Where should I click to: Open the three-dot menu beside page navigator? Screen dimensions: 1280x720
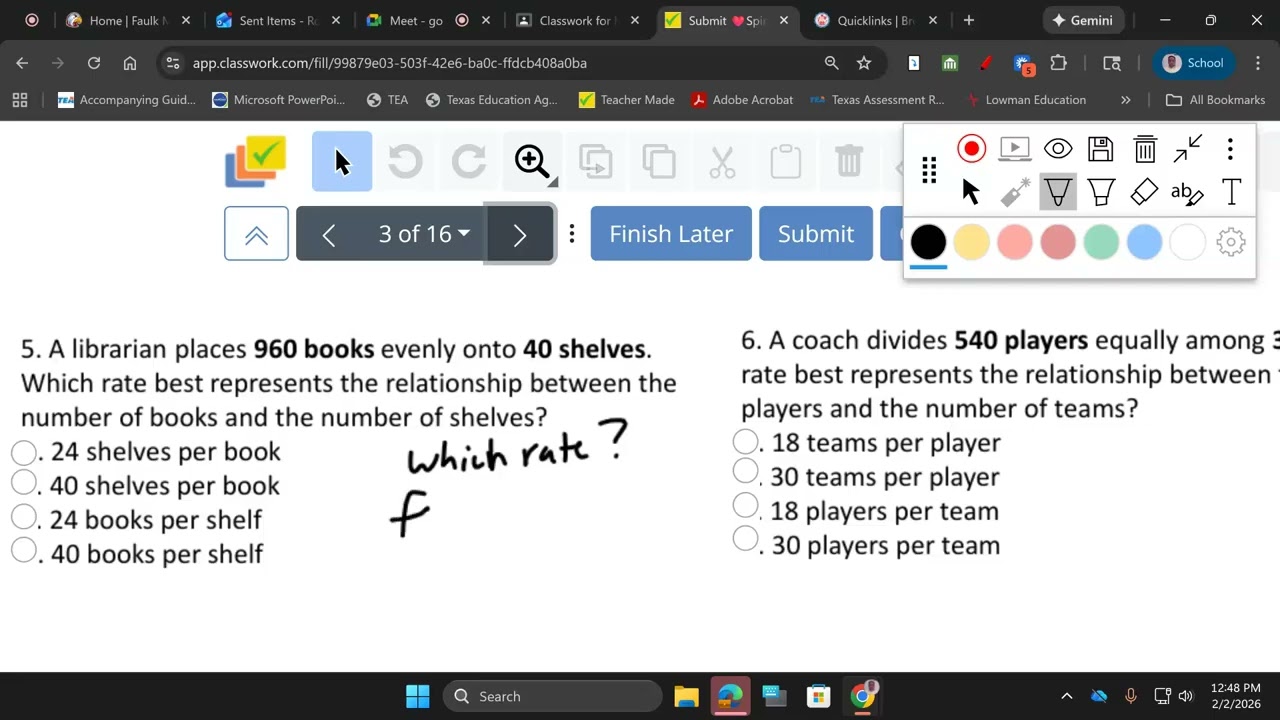pyautogui.click(x=571, y=234)
